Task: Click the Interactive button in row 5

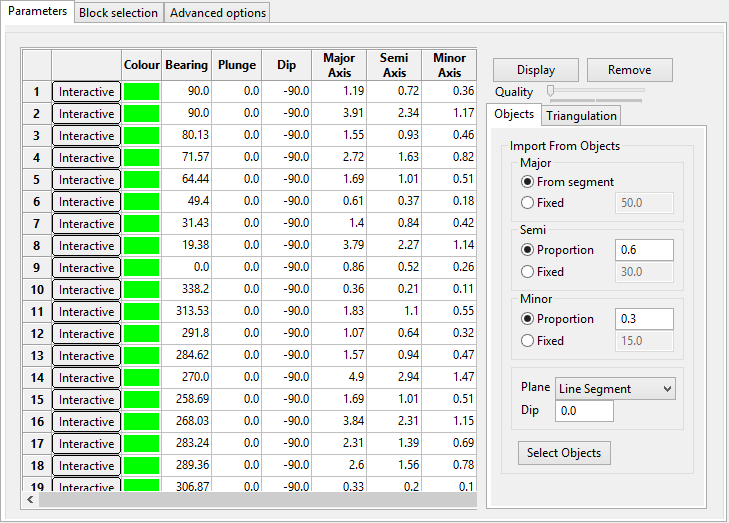Action: [x=86, y=180]
